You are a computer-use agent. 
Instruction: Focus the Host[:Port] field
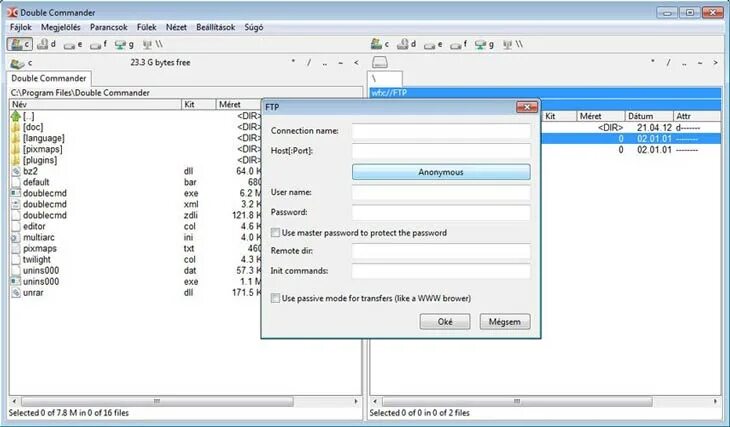tap(441, 151)
